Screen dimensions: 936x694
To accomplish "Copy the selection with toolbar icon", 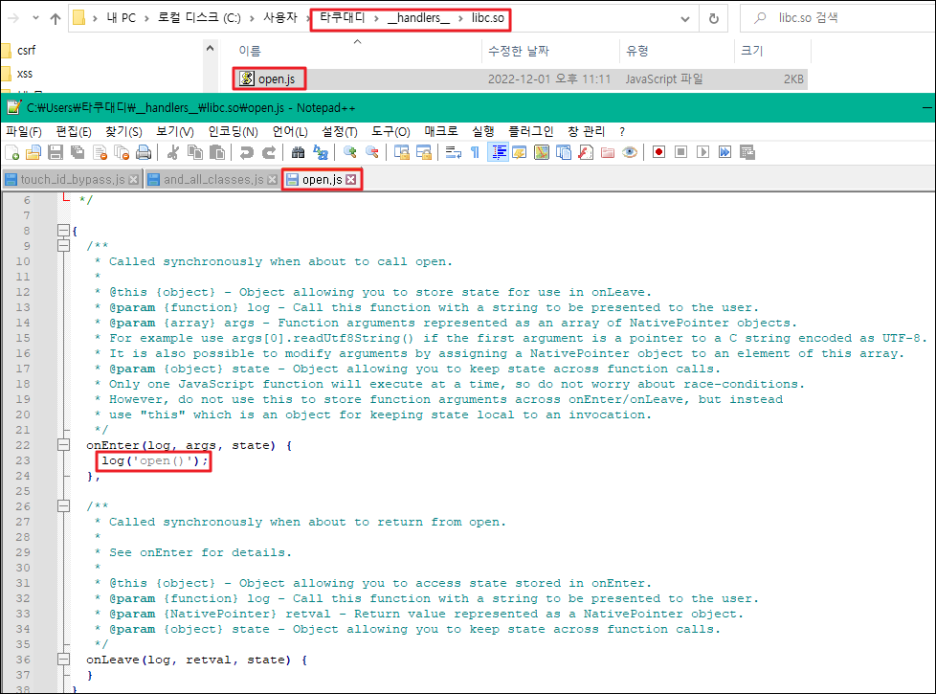I will pos(195,153).
